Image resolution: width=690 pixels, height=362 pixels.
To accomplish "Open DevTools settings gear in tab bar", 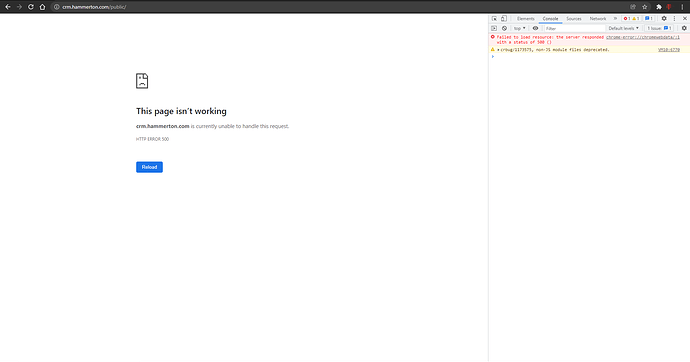I will (x=664, y=18).
